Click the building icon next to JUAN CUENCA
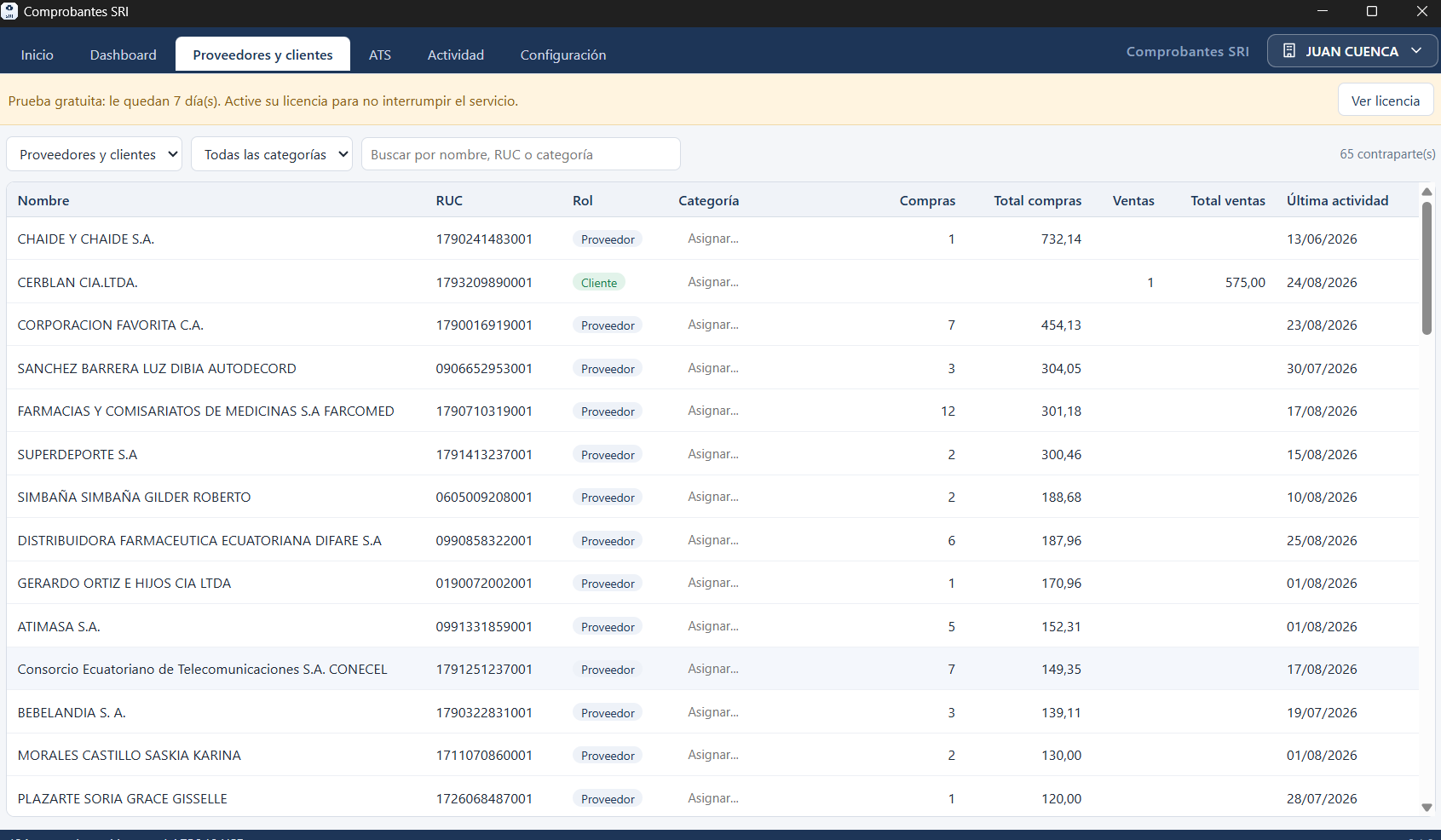Screen dimensions: 1441x840 click(1289, 51)
